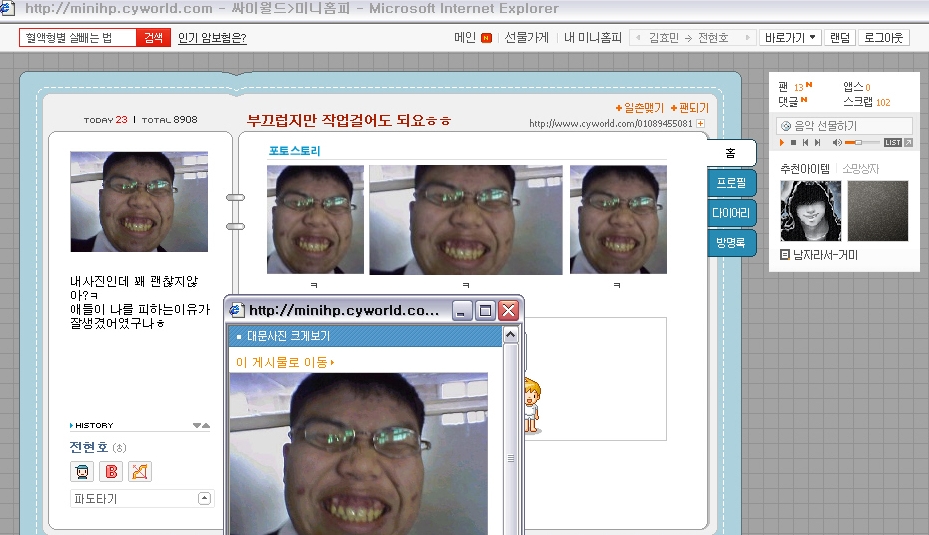Stop the music player playback
The height and width of the screenshot is (535, 929).
793,143
